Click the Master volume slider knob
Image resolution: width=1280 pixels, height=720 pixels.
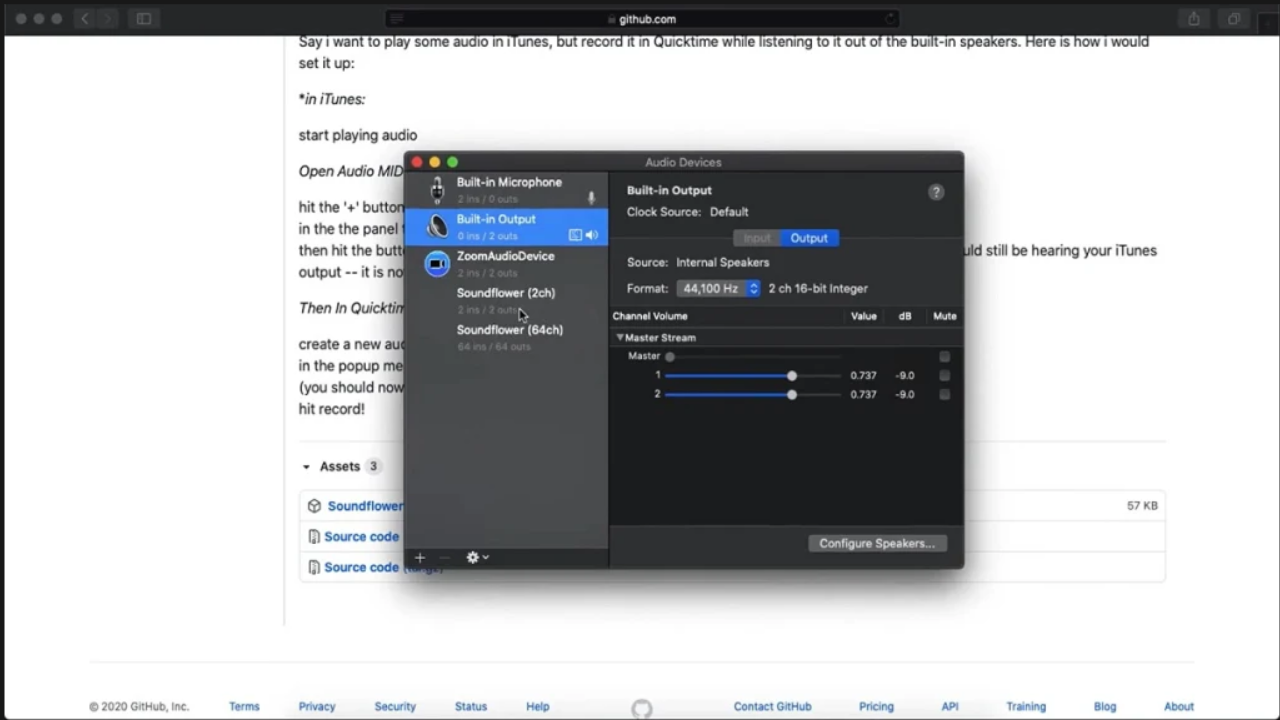(670, 357)
